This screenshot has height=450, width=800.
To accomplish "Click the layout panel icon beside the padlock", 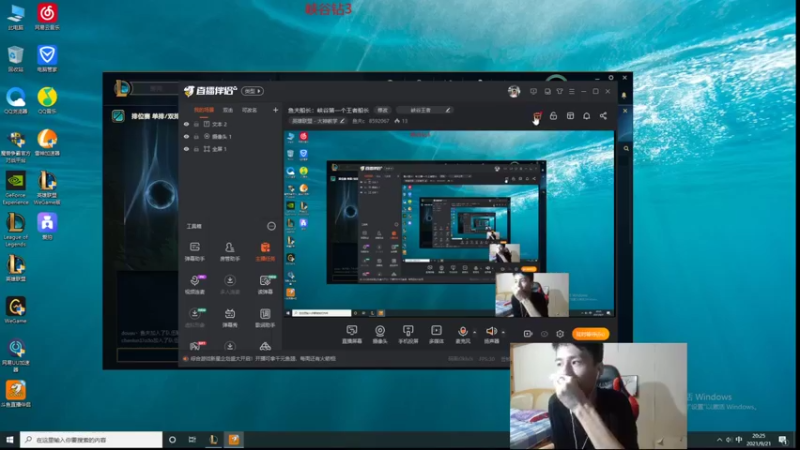I will pyautogui.click(x=570, y=116).
